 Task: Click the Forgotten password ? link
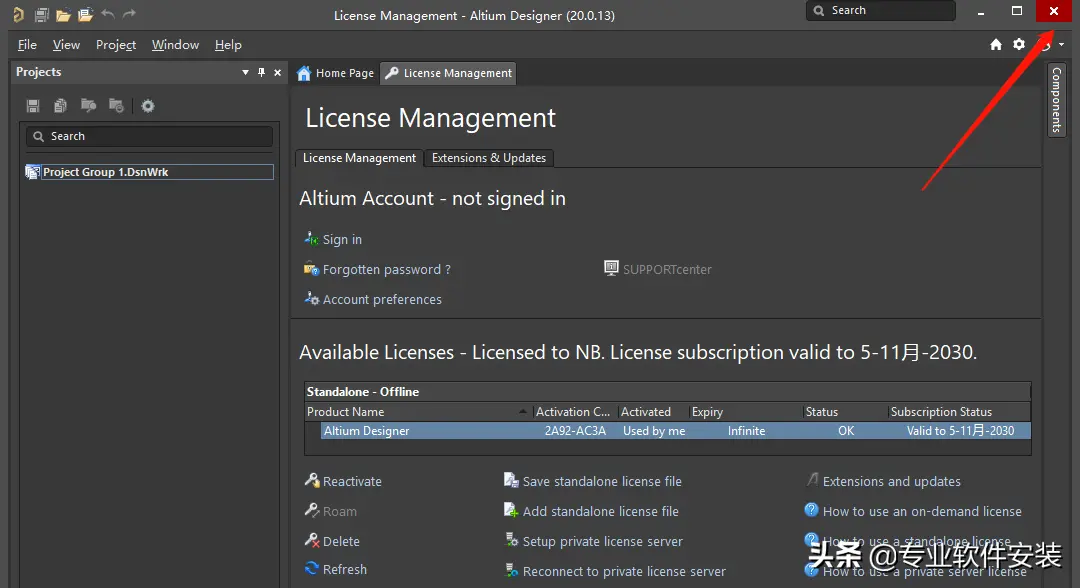click(386, 270)
